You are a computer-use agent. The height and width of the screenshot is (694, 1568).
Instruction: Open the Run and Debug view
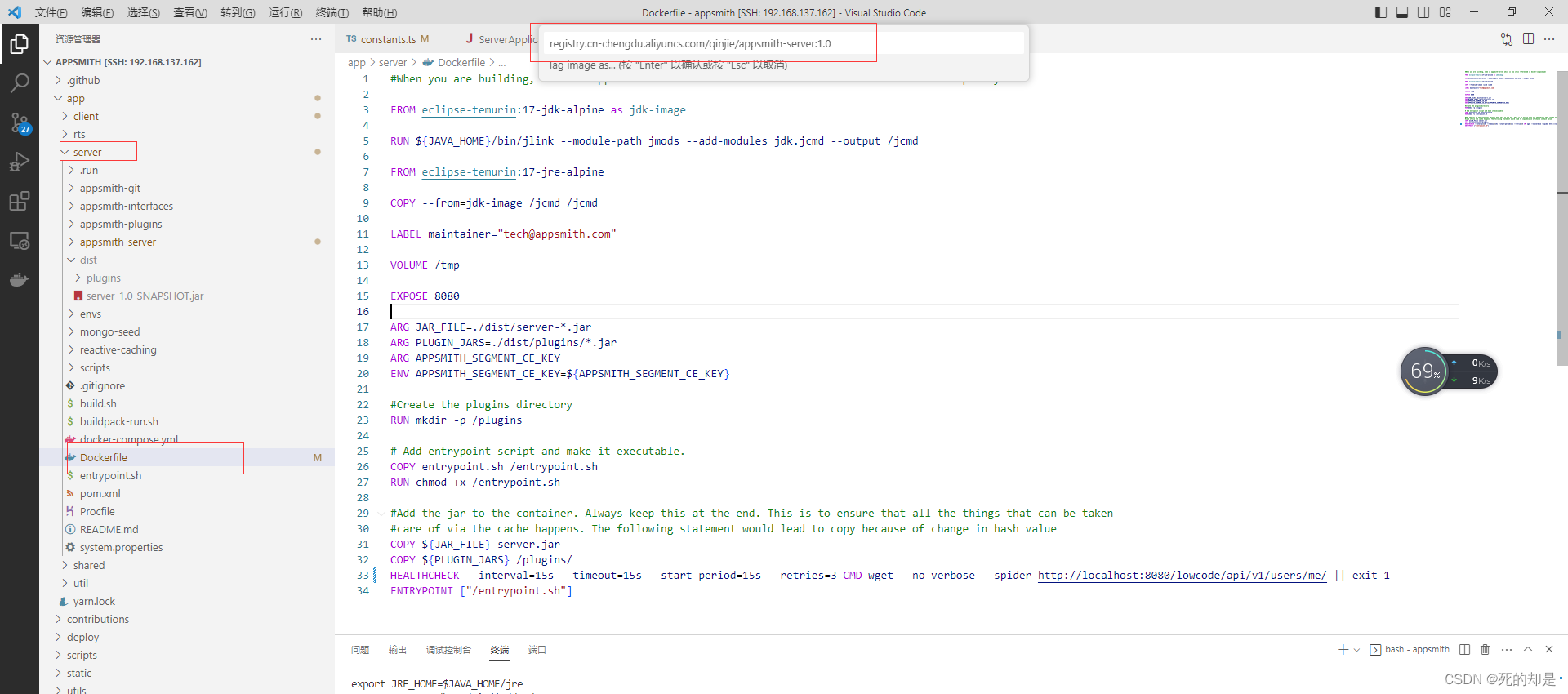[19, 162]
